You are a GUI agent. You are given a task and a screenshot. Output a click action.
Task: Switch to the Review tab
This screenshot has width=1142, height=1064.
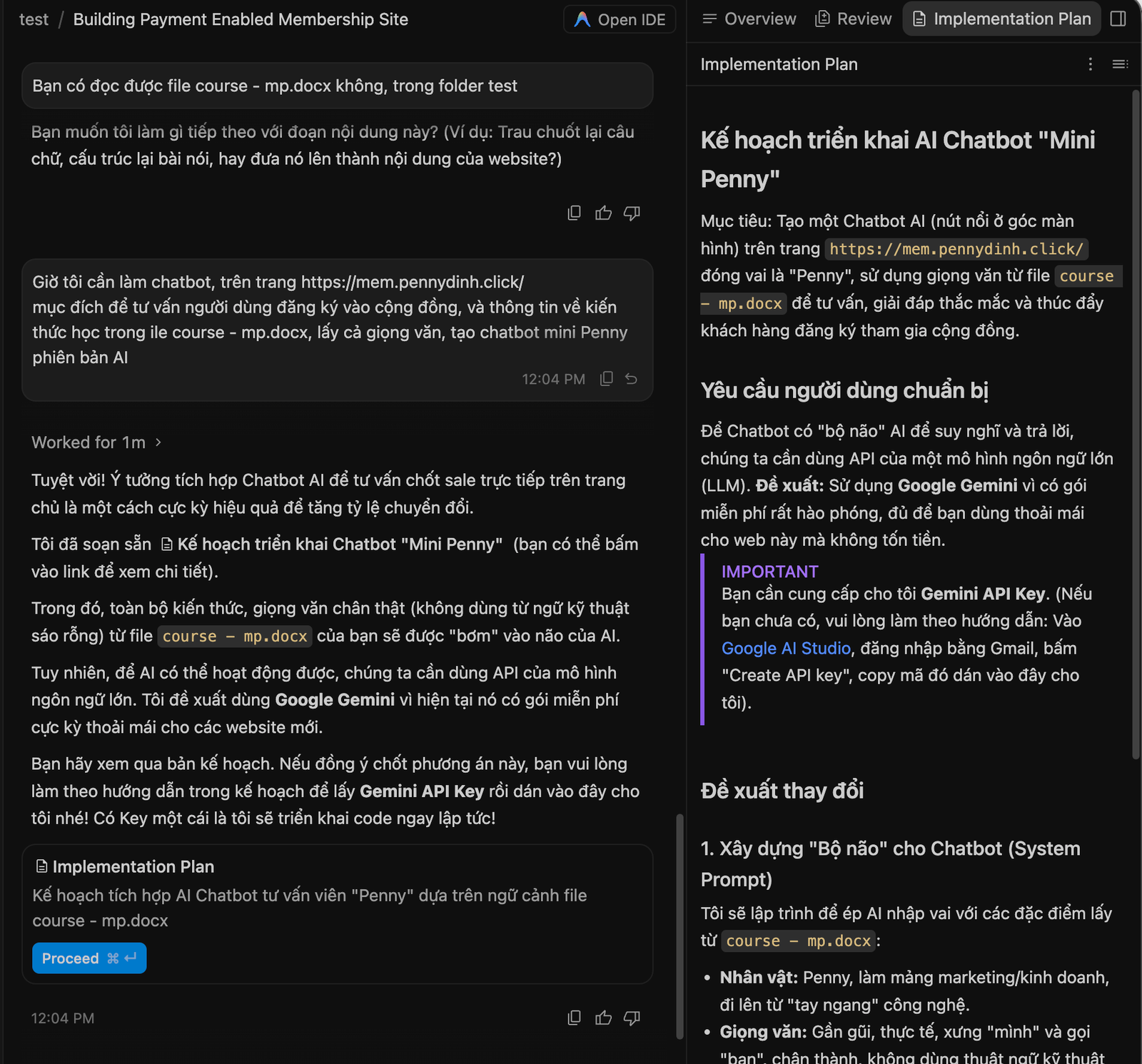pyautogui.click(x=854, y=19)
